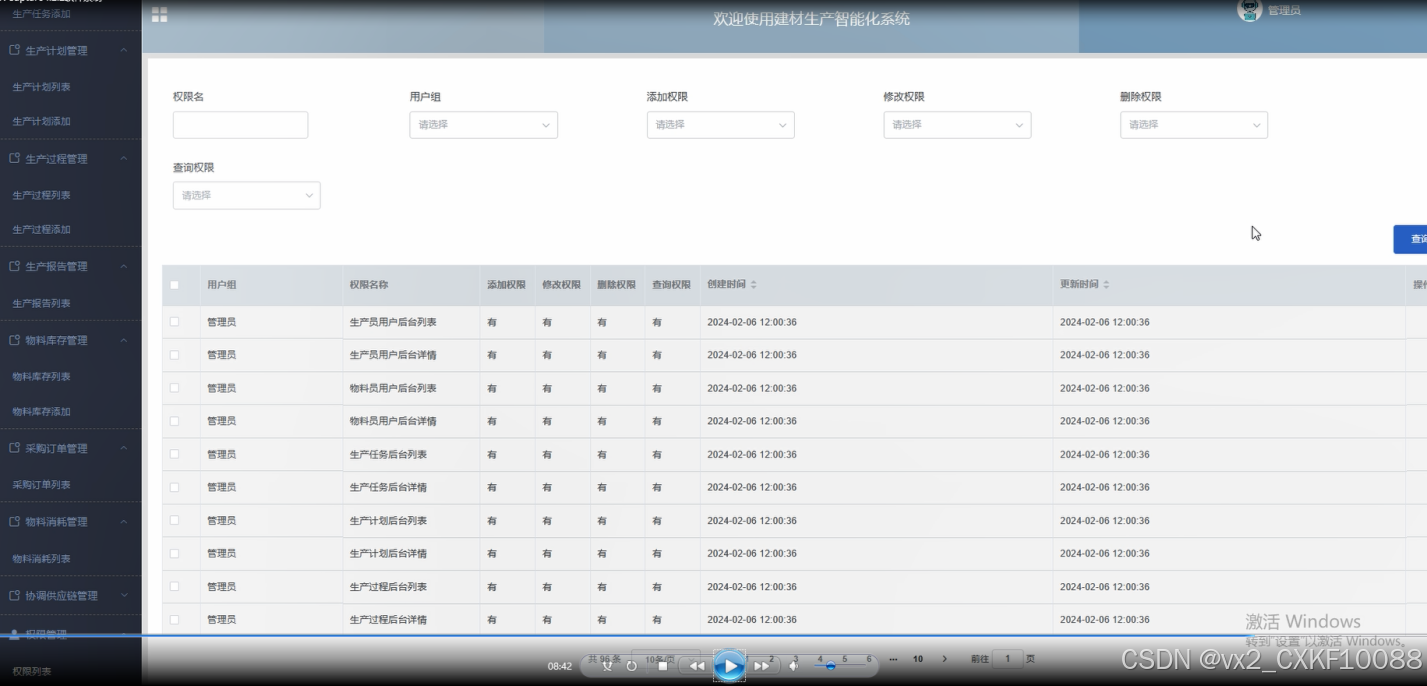
Task: Click the next page arrow in pagination
Action: click(x=944, y=659)
